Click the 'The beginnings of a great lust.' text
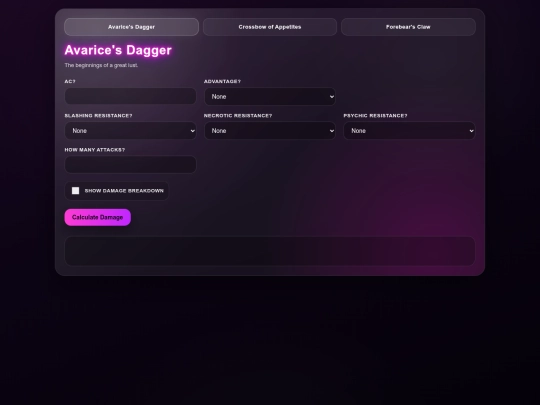 pyautogui.click(x=101, y=65)
